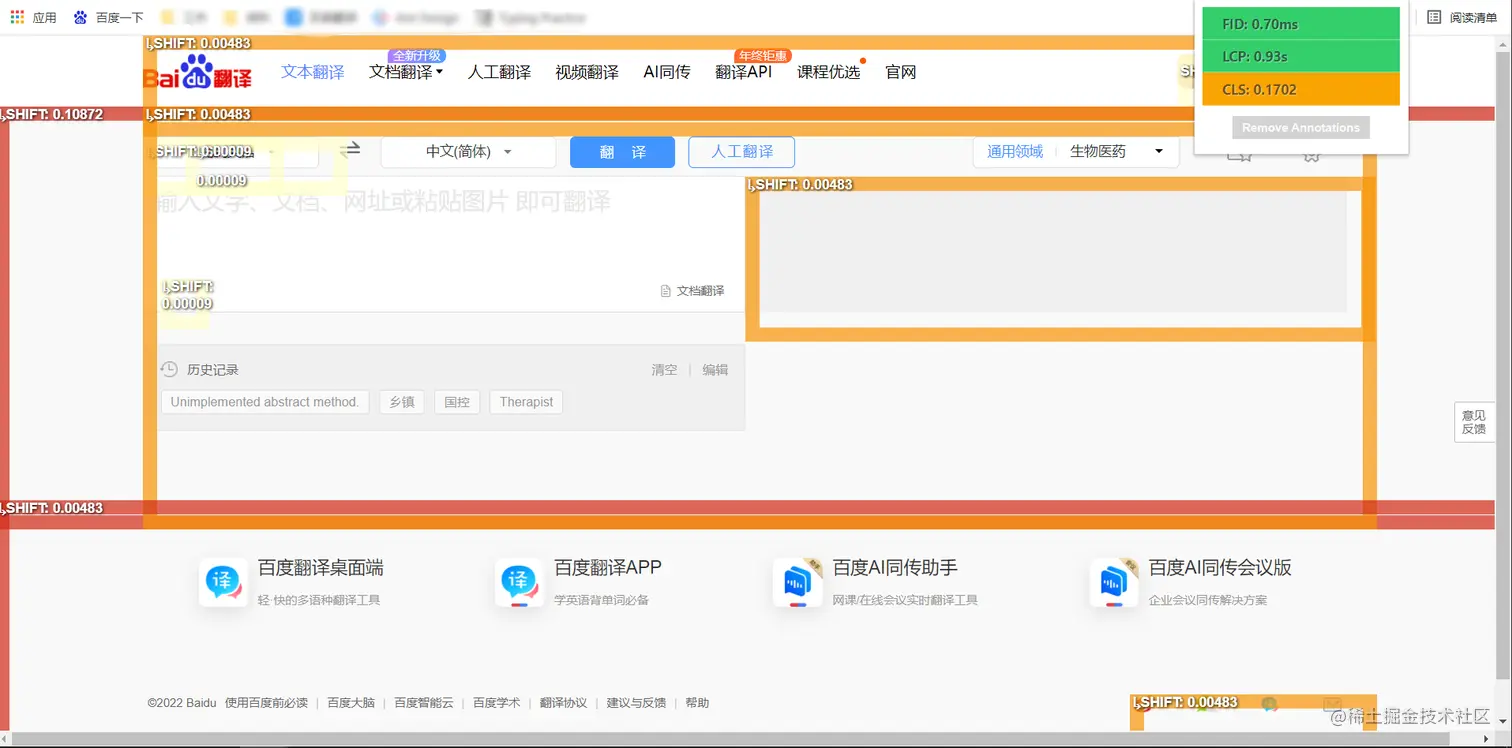1512x748 pixels.
Task: Click the 文档翻译 document translation icon
Action: (x=665, y=290)
